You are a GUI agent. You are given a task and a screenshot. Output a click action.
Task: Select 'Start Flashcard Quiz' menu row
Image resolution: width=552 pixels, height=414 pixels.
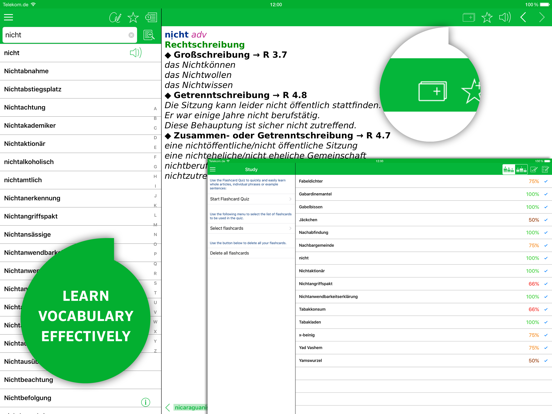(x=251, y=199)
